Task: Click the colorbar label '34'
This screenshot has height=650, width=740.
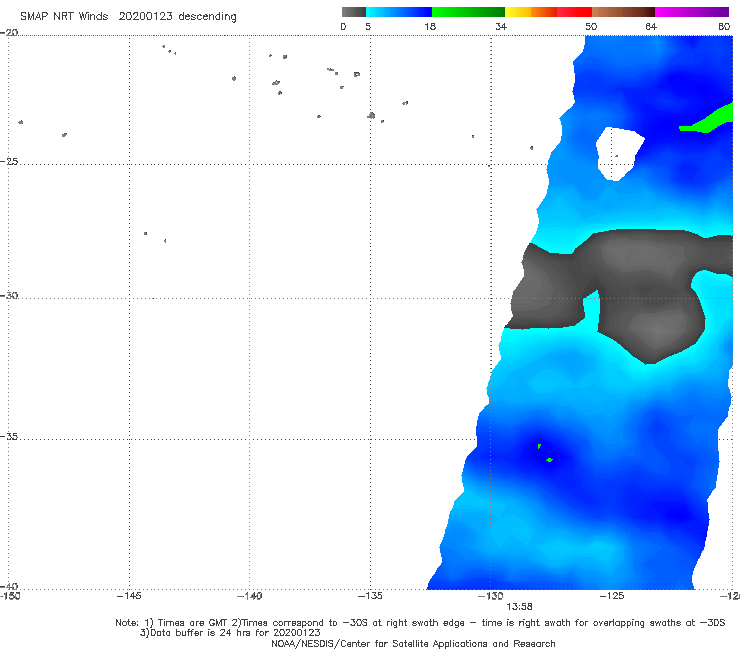Action: pyautogui.click(x=501, y=26)
